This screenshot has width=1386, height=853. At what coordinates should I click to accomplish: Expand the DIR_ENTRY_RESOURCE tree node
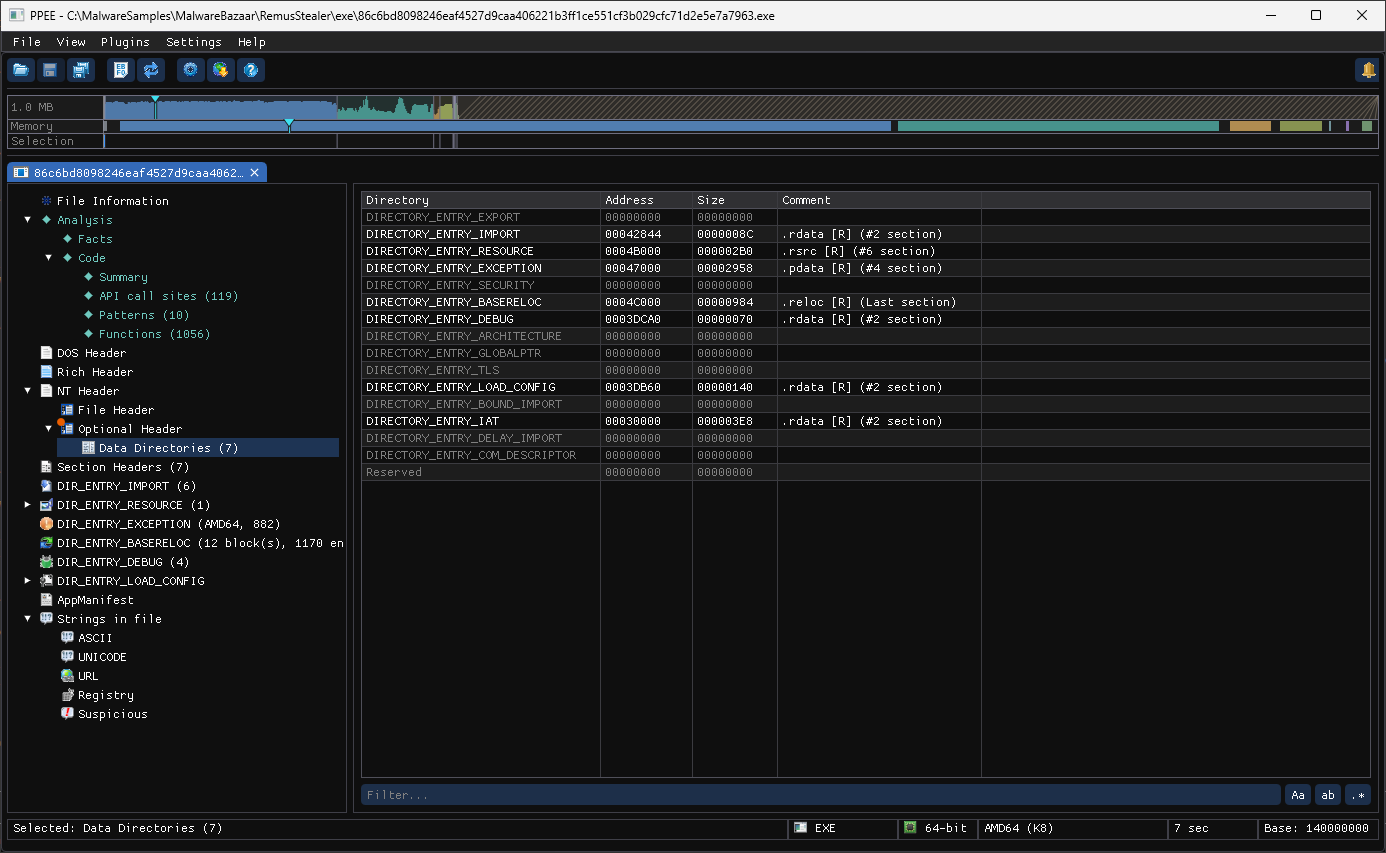click(28, 505)
